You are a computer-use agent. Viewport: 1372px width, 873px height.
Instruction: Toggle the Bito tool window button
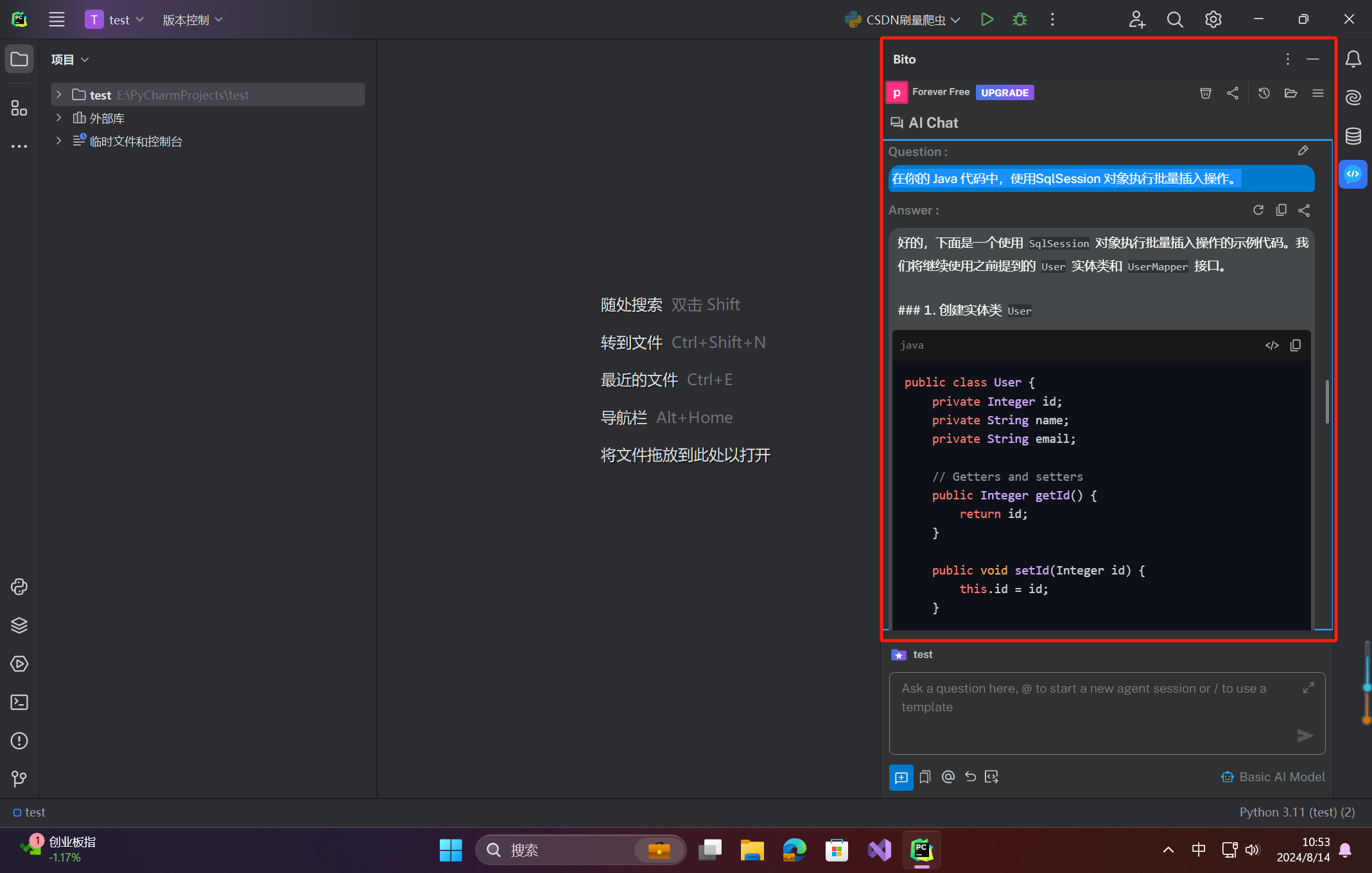pos(1353,174)
